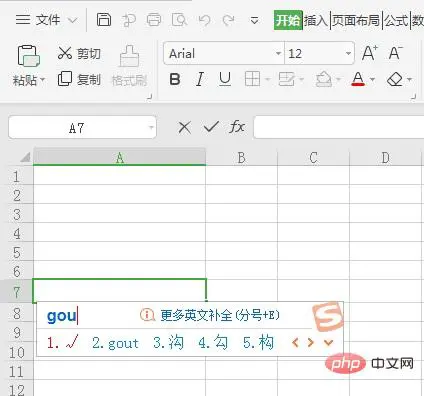Click the cancel X in formula bar
The image size is (424, 396).
point(184,127)
